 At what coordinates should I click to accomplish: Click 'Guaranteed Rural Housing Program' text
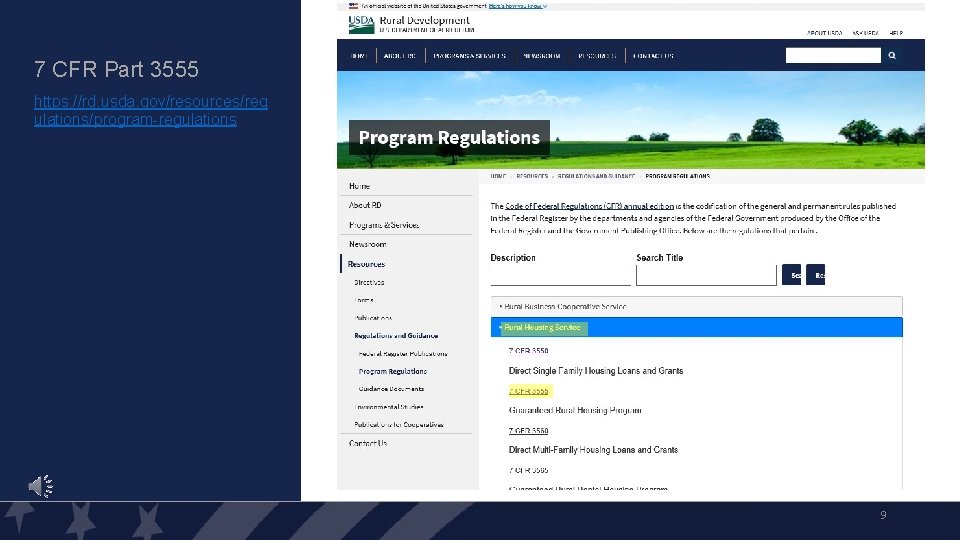575,410
